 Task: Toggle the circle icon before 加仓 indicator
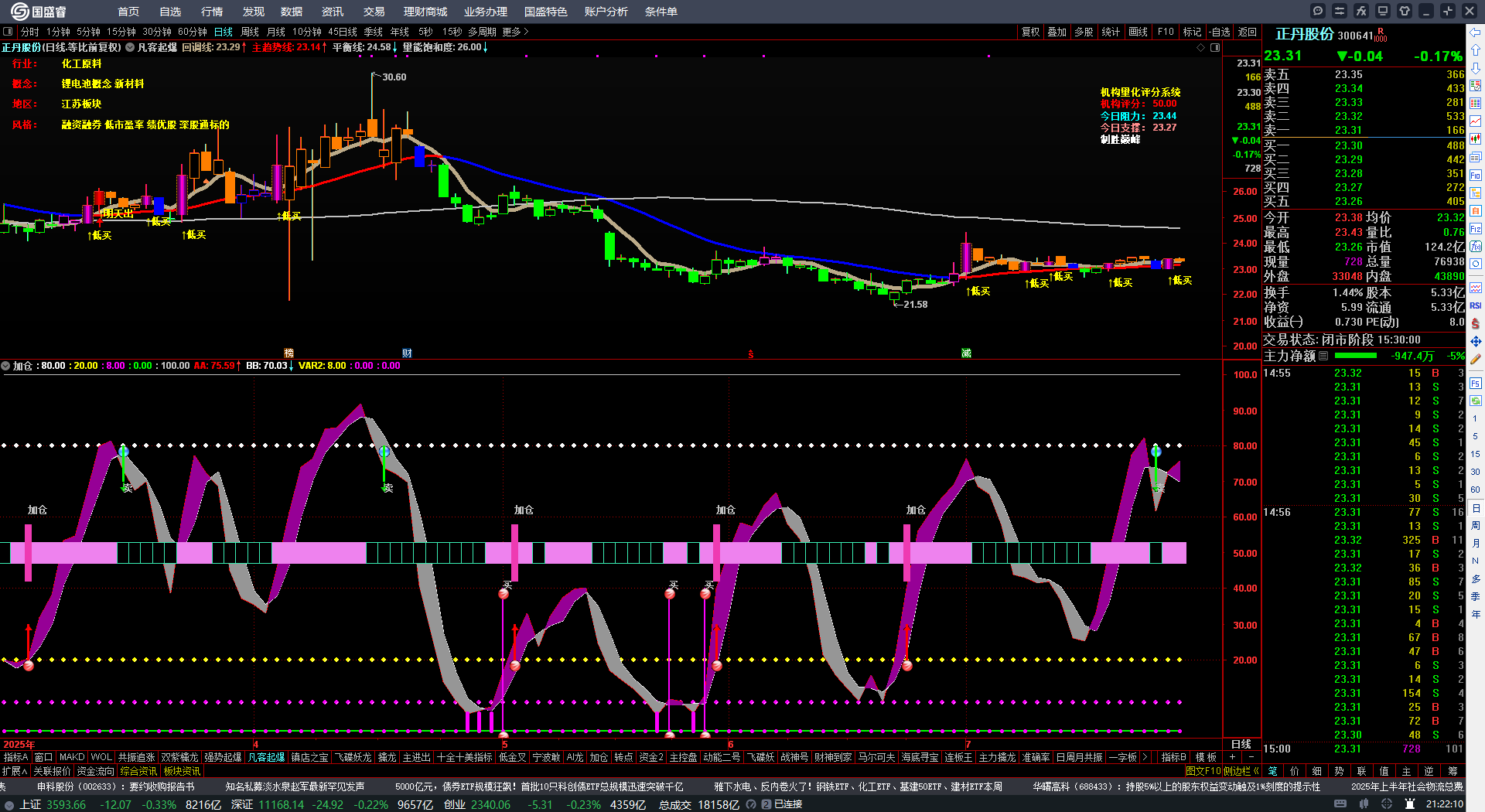[5, 366]
